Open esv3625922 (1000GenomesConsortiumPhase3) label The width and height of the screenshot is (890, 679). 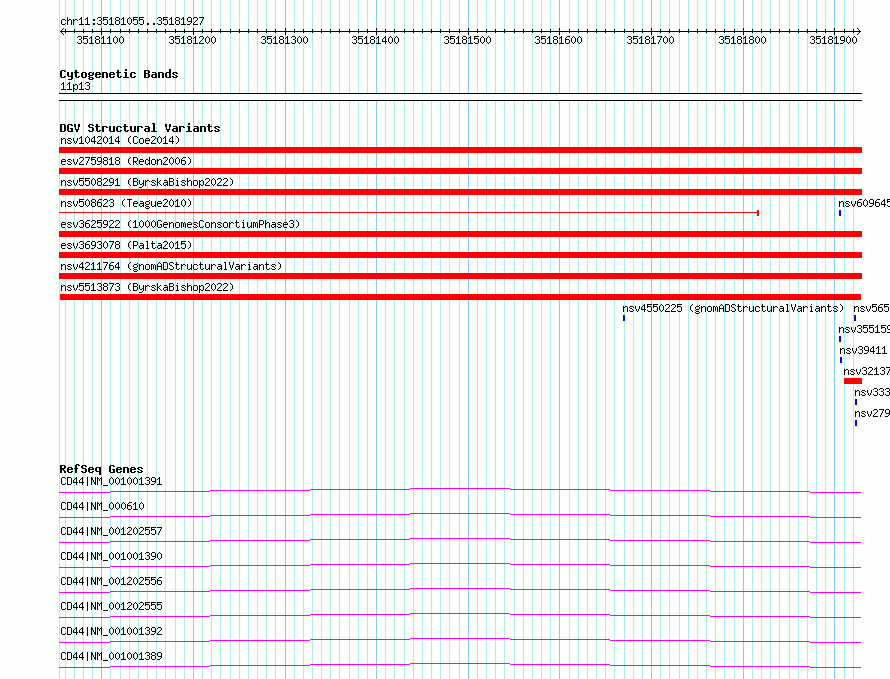click(180, 224)
